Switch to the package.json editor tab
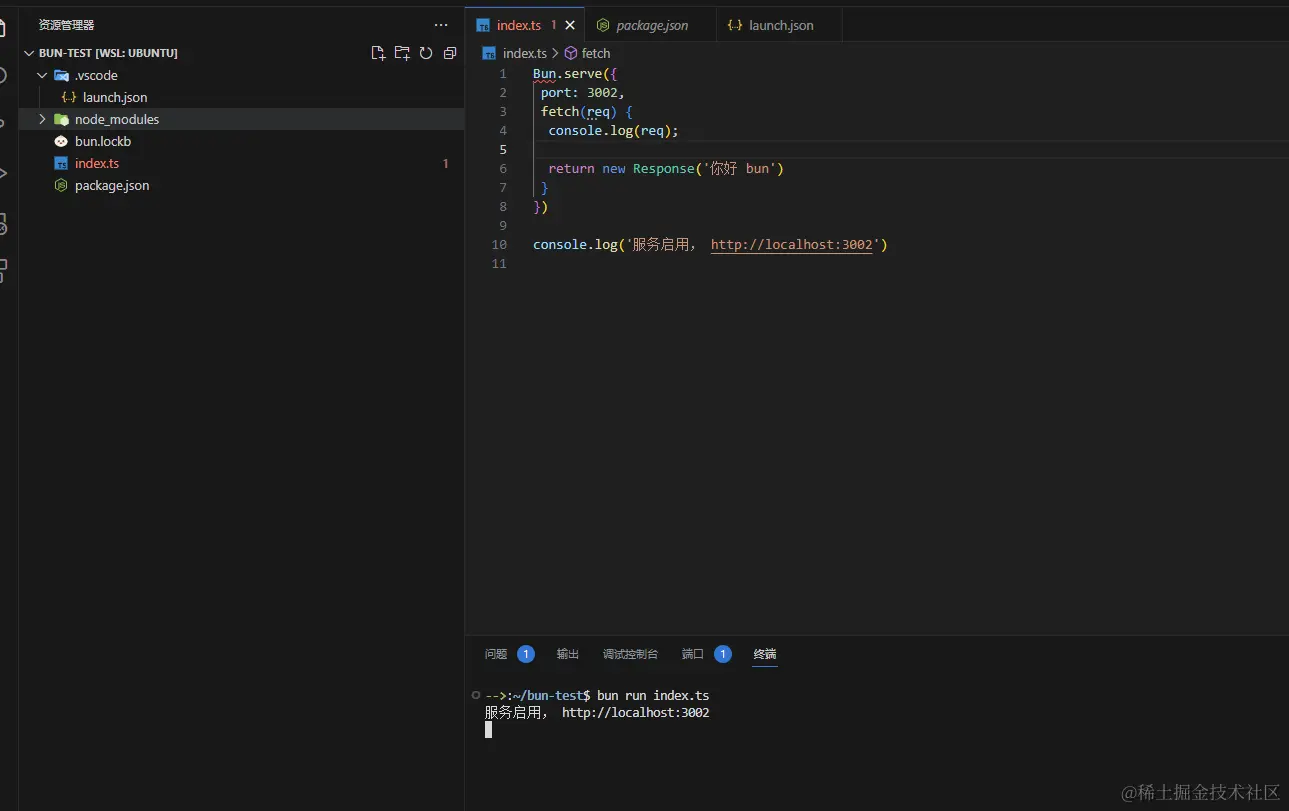The image size is (1289, 811). click(x=651, y=25)
